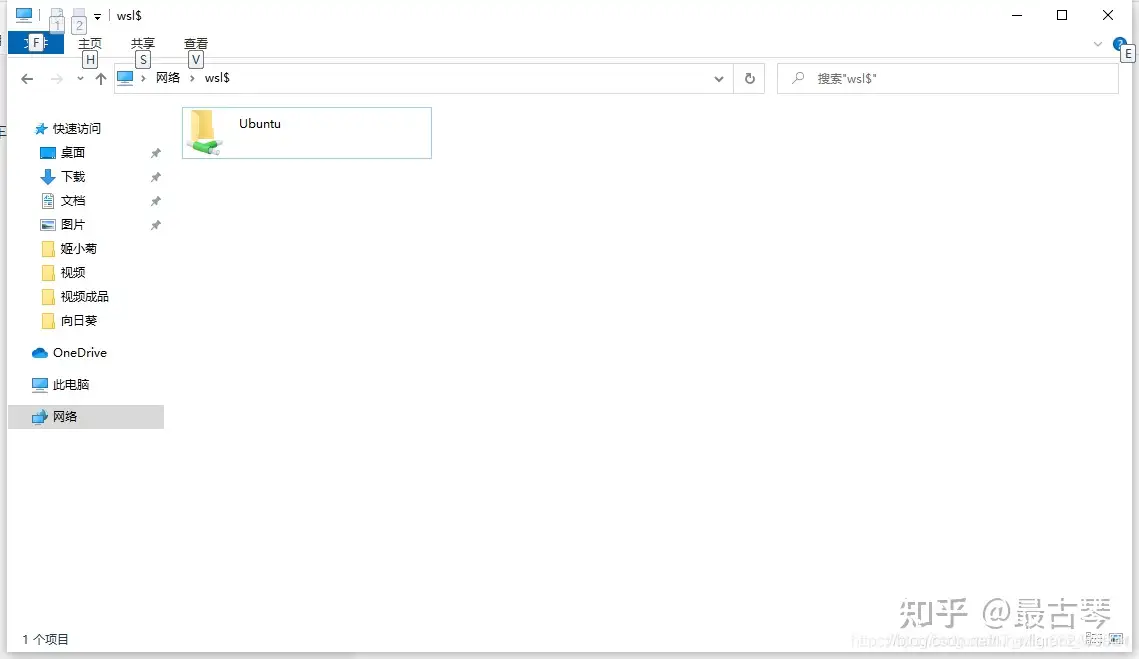Minimize the wsl$ window
Viewport: 1139px width, 659px height.
point(1017,15)
